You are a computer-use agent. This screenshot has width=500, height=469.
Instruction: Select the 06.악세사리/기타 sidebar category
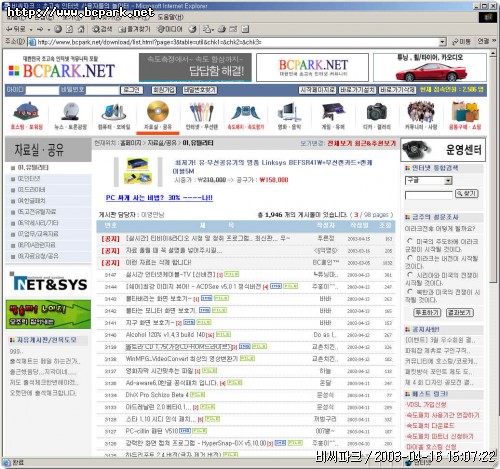coord(38,223)
